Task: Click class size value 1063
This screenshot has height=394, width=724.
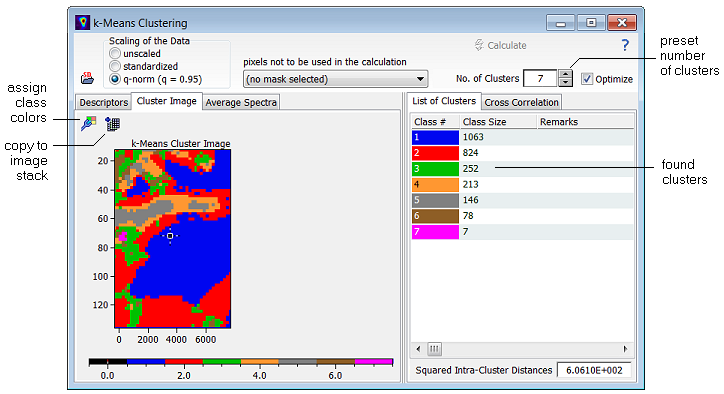Action: [473, 137]
